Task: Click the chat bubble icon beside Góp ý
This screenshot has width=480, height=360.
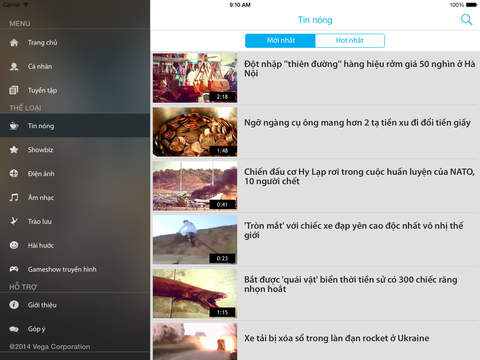Action: [14, 329]
